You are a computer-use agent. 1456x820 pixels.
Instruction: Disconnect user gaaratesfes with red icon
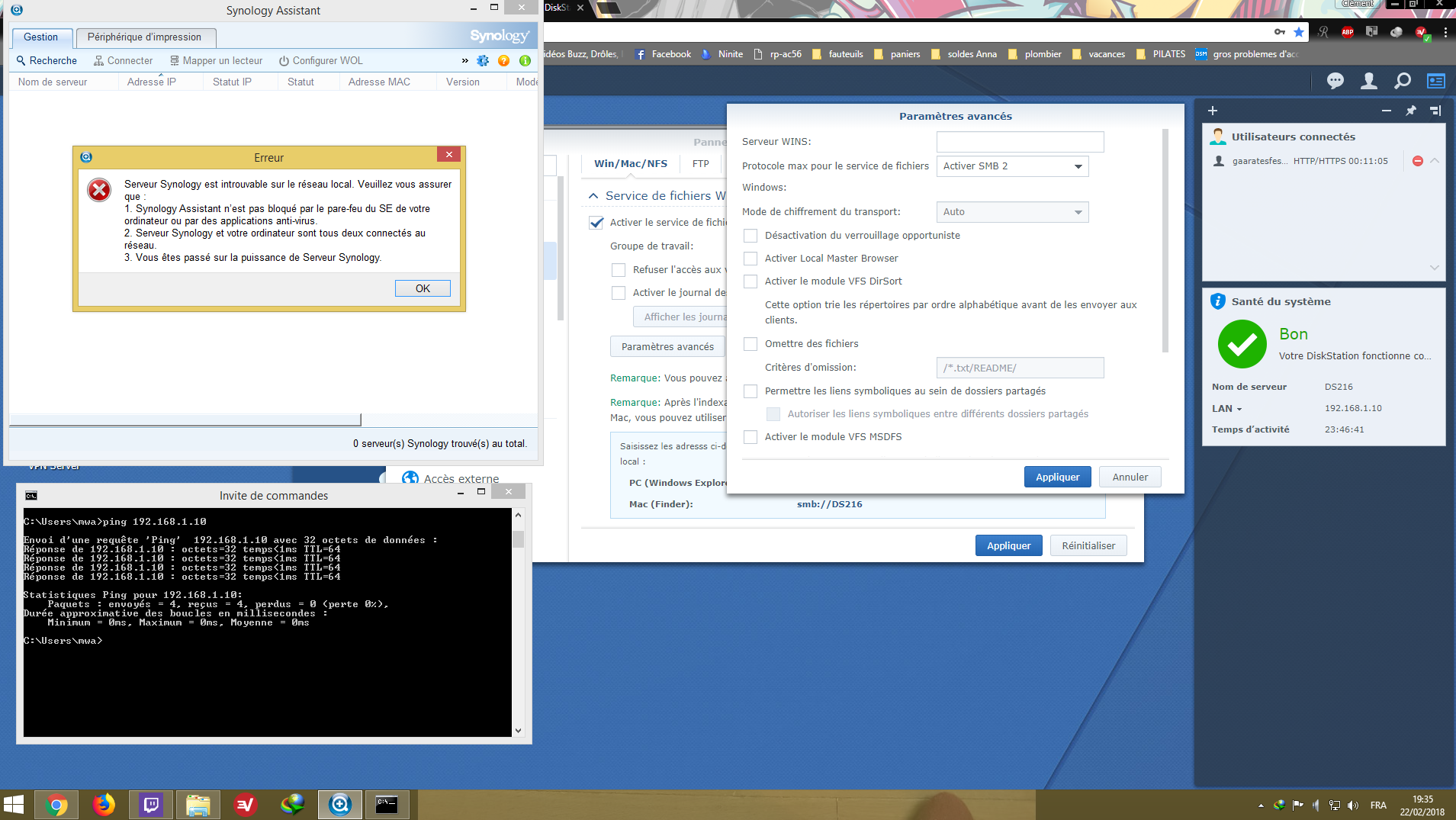[x=1417, y=161]
